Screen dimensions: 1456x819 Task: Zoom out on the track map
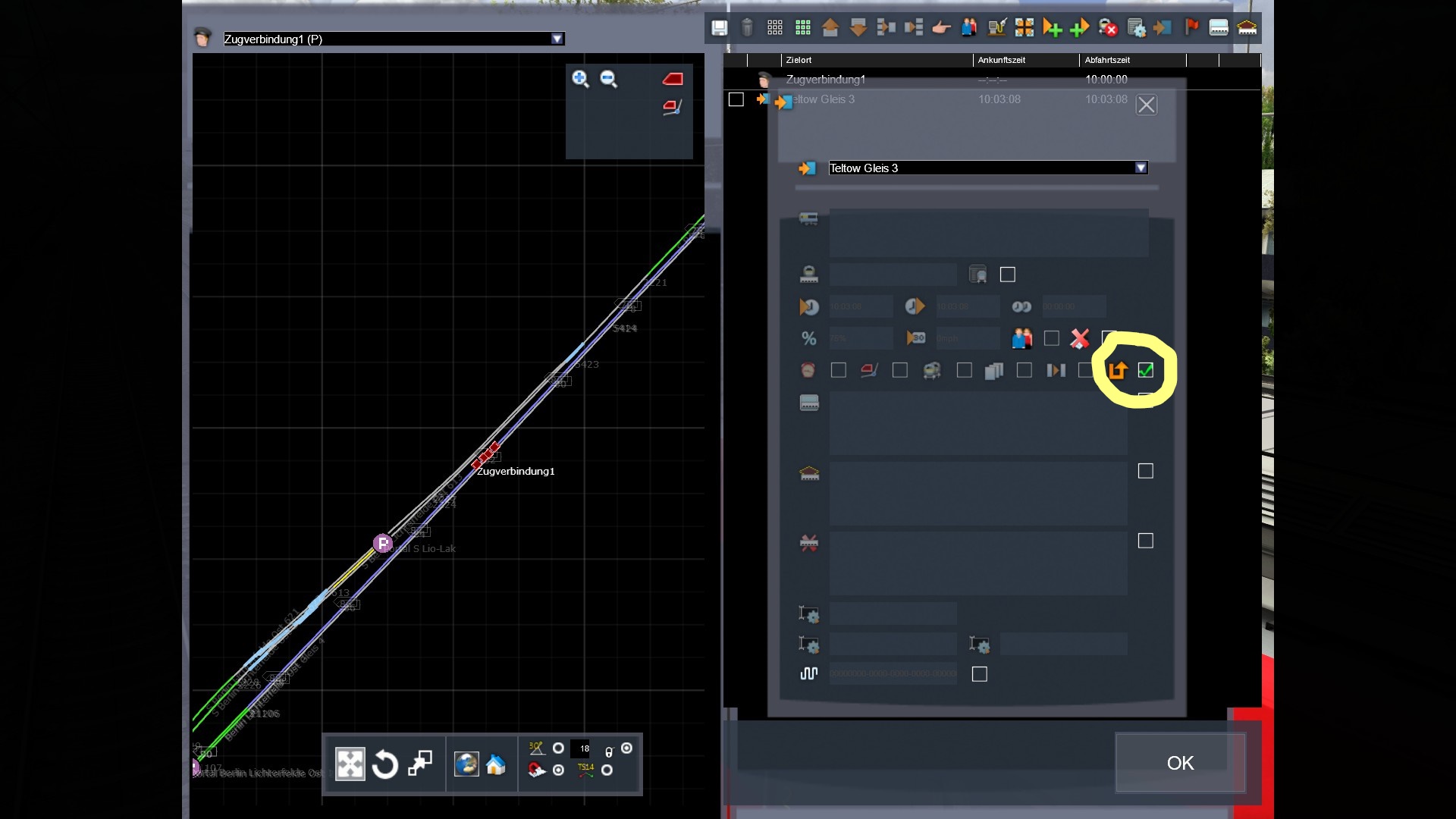click(x=608, y=79)
